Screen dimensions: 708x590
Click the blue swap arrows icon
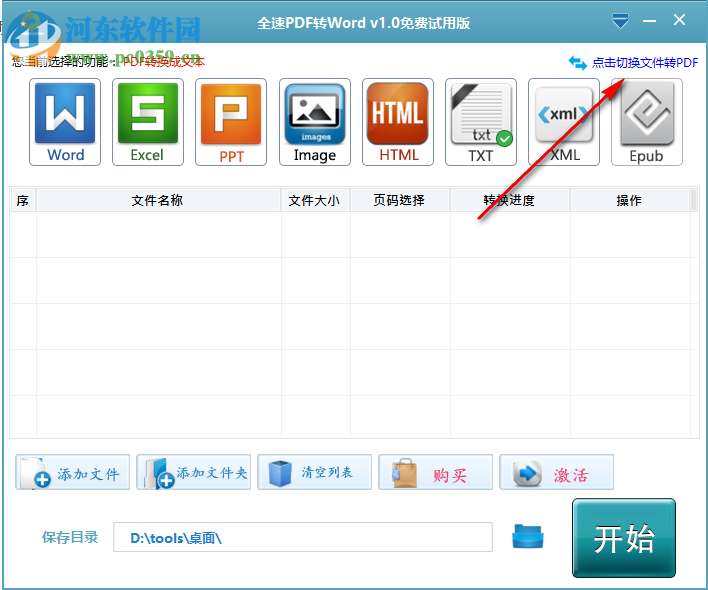click(x=577, y=63)
